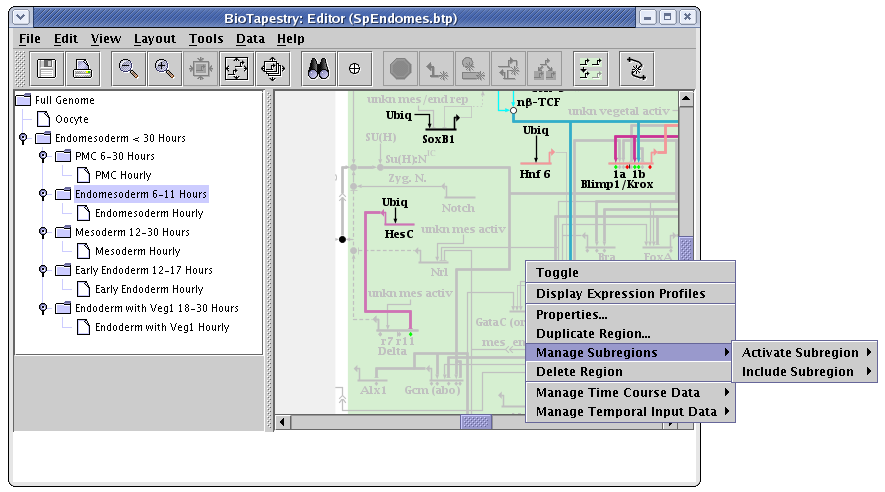Choose Toggle in the context menu
Viewport: 885px width, 492px height.
[557, 273]
